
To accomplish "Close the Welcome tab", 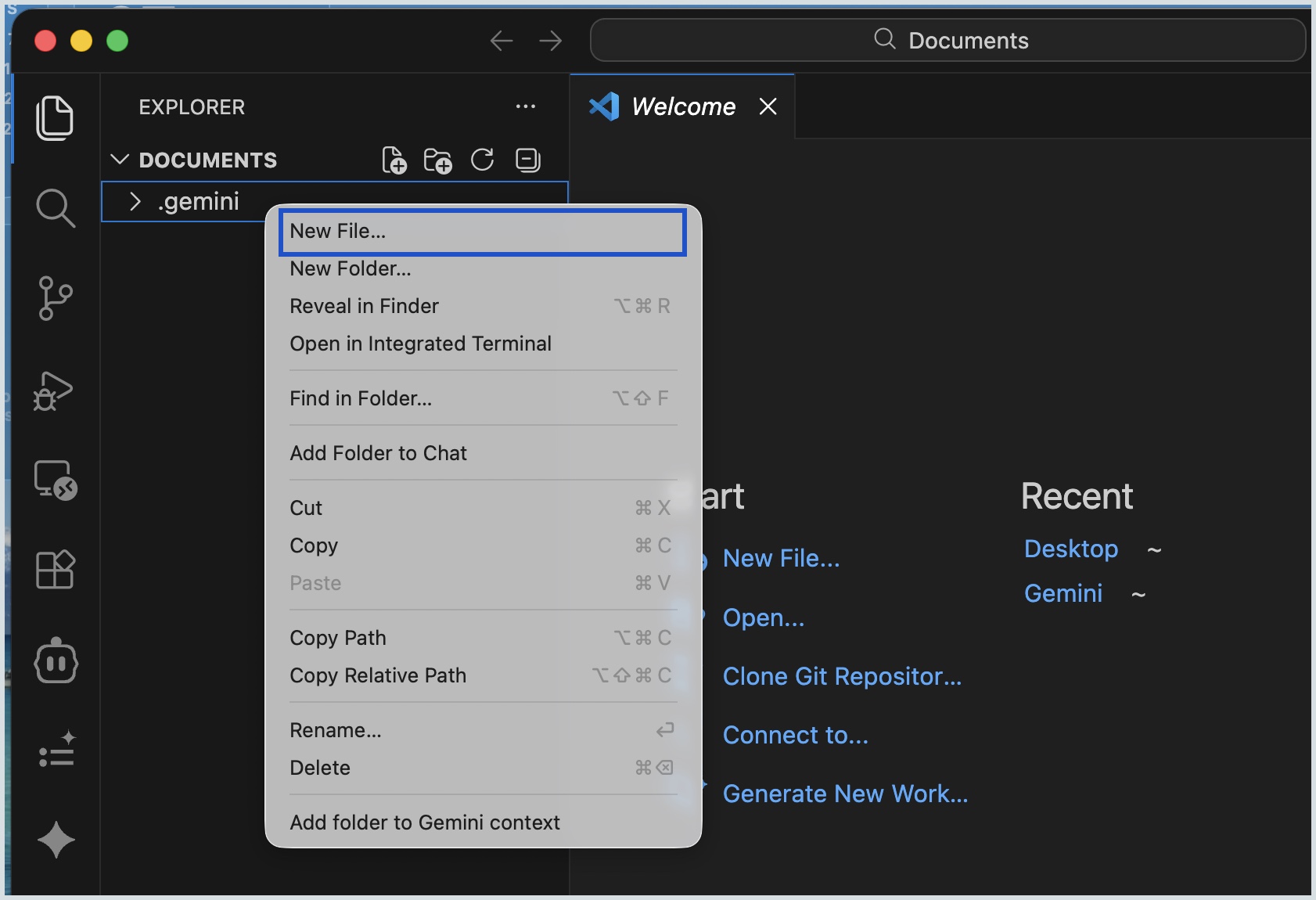I will (x=768, y=106).
